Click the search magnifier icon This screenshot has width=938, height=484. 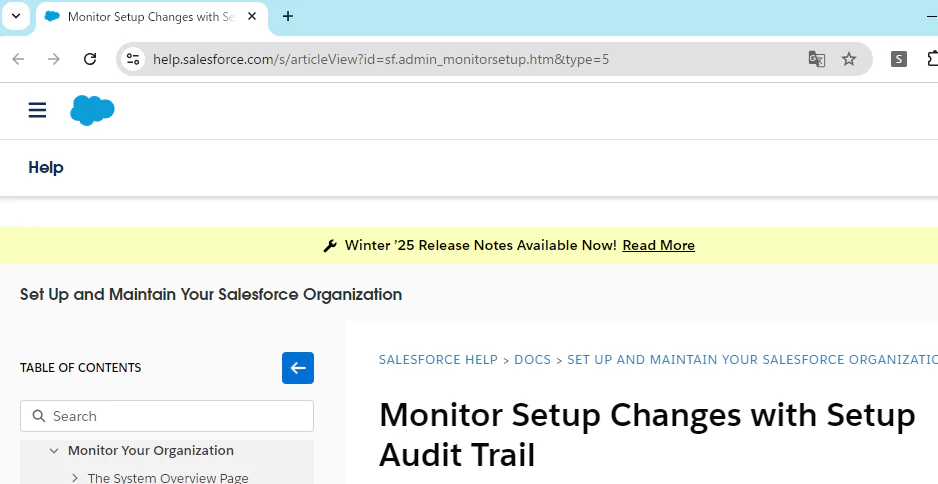39,416
